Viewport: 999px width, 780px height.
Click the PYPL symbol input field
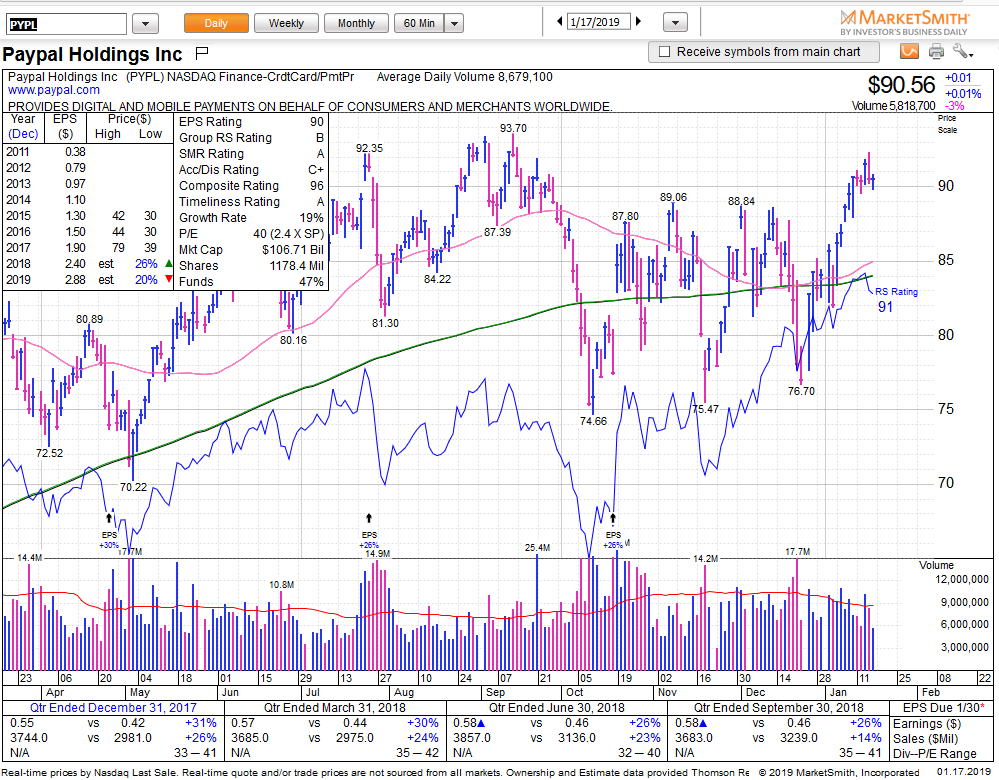tap(66, 24)
